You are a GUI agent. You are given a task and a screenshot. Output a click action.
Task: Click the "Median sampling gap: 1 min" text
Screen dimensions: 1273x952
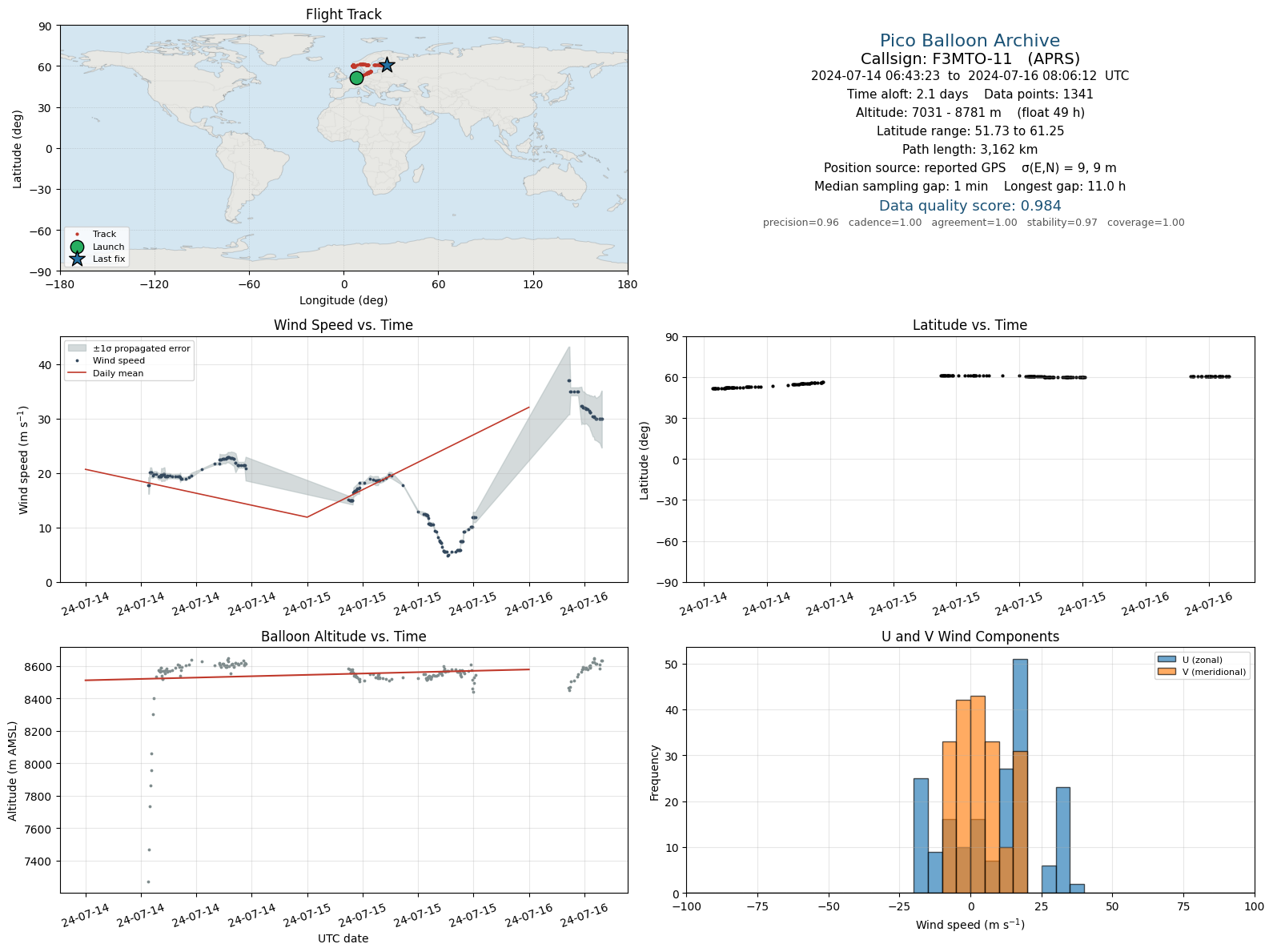tap(901, 187)
